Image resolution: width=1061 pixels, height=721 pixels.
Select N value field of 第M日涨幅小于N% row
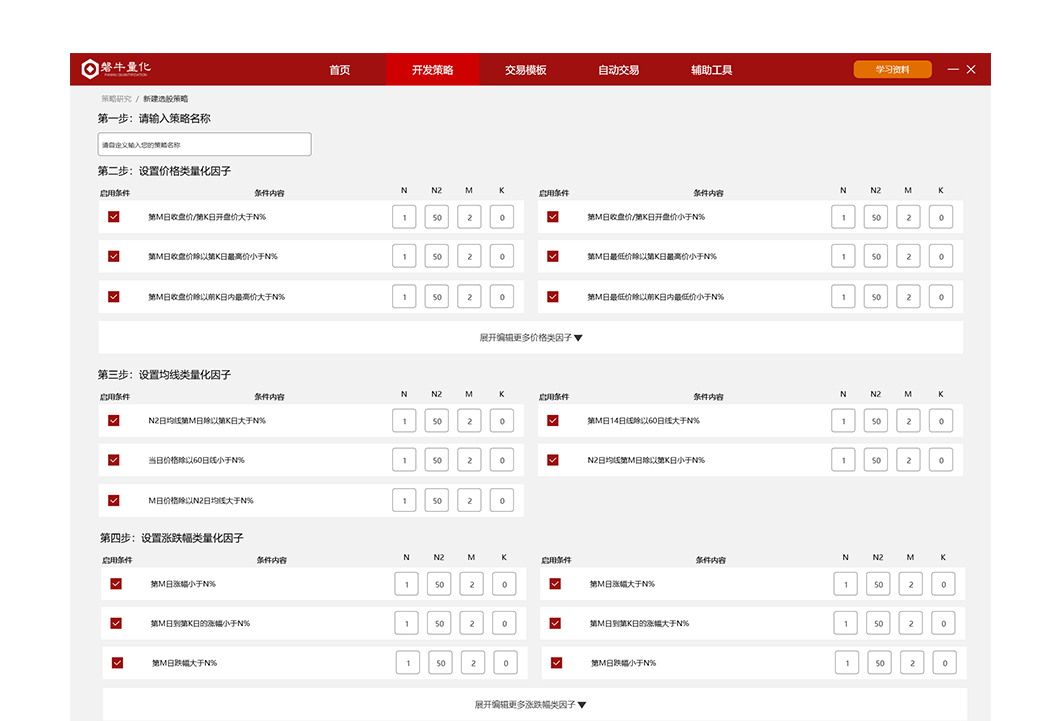point(406,584)
